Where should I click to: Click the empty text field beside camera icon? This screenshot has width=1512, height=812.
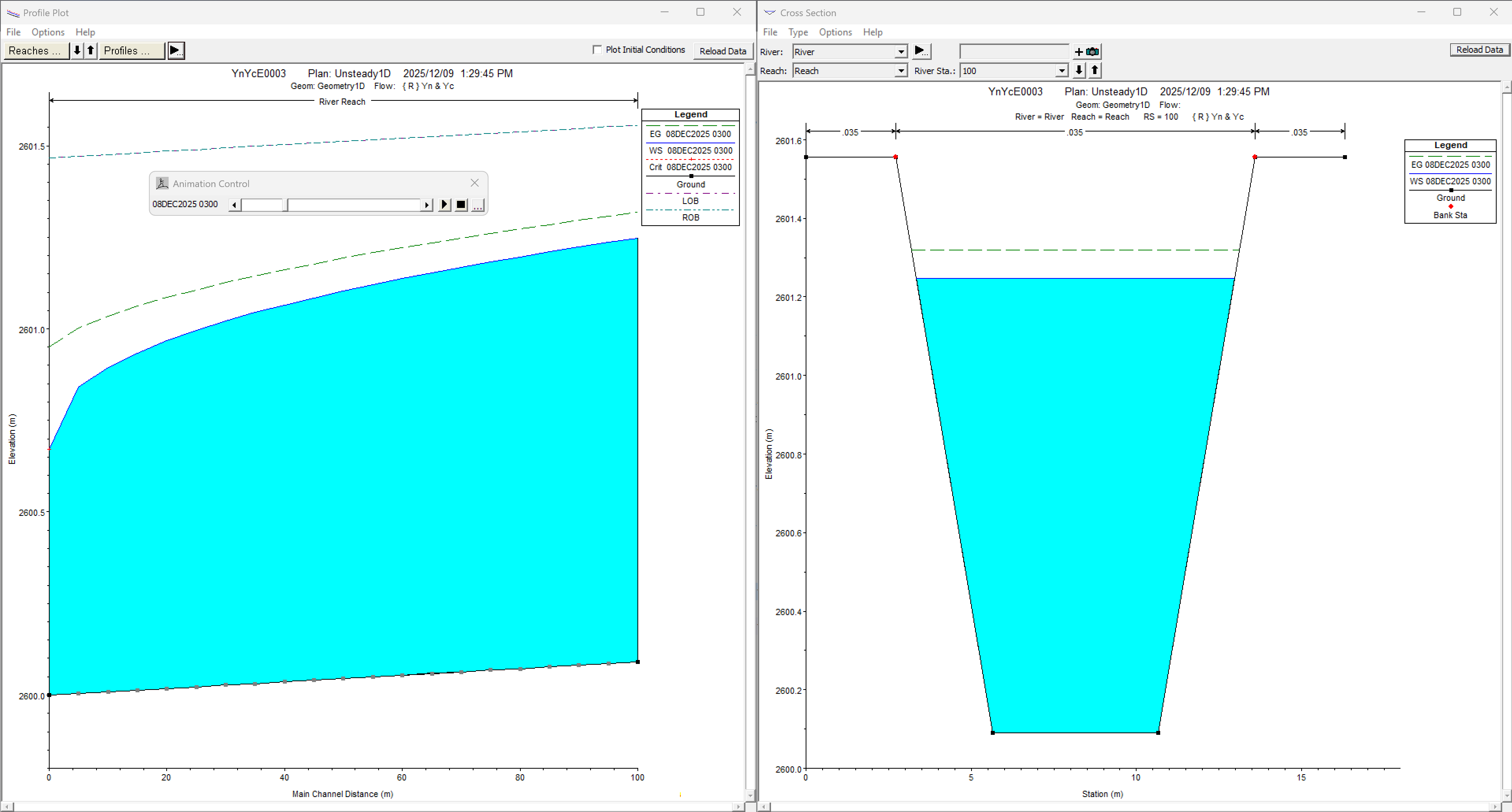pyautogui.click(x=1014, y=52)
